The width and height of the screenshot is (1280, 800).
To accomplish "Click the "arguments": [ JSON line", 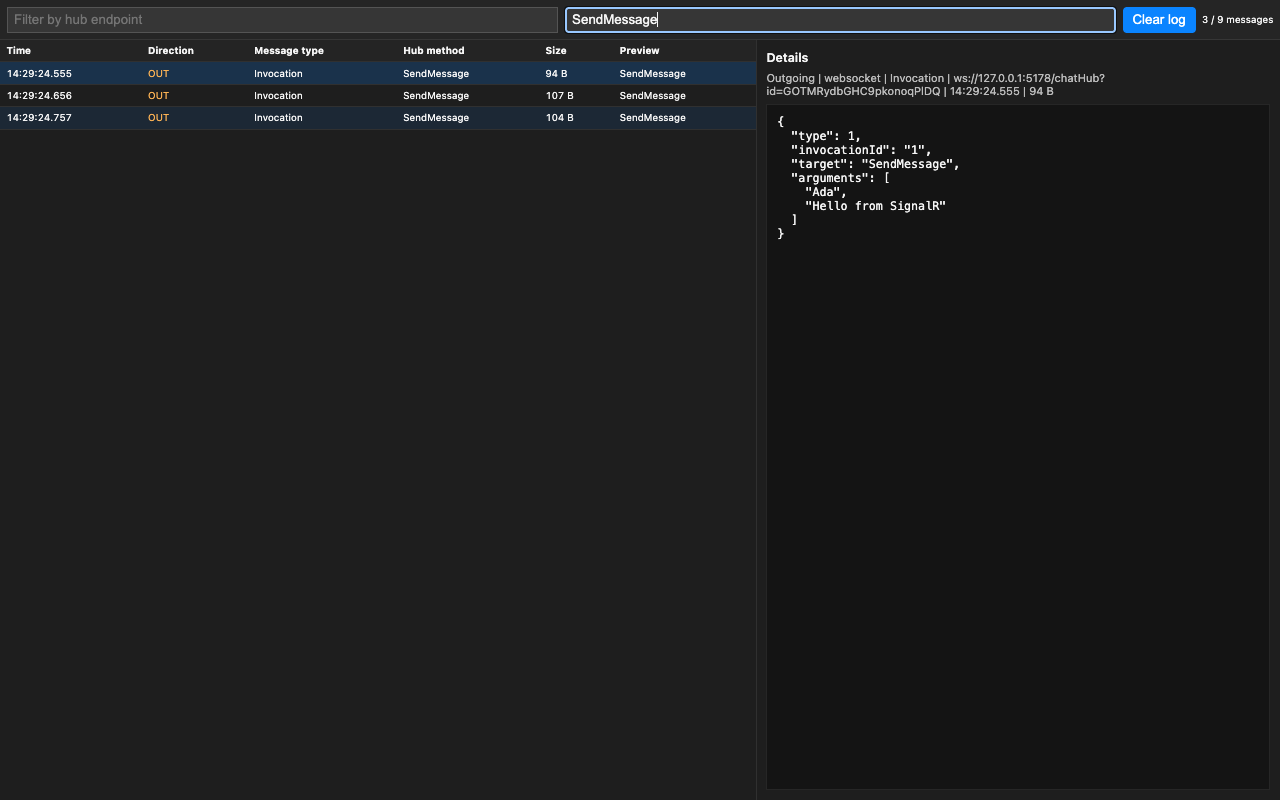I will [x=840, y=178].
